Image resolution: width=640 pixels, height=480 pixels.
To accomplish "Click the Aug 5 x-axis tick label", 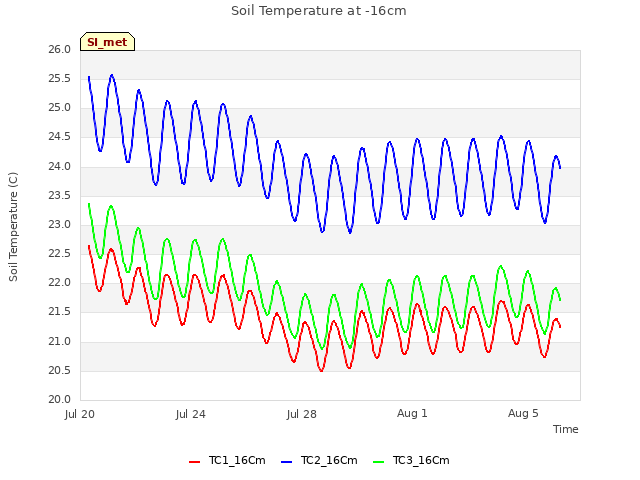I will point(523,413).
